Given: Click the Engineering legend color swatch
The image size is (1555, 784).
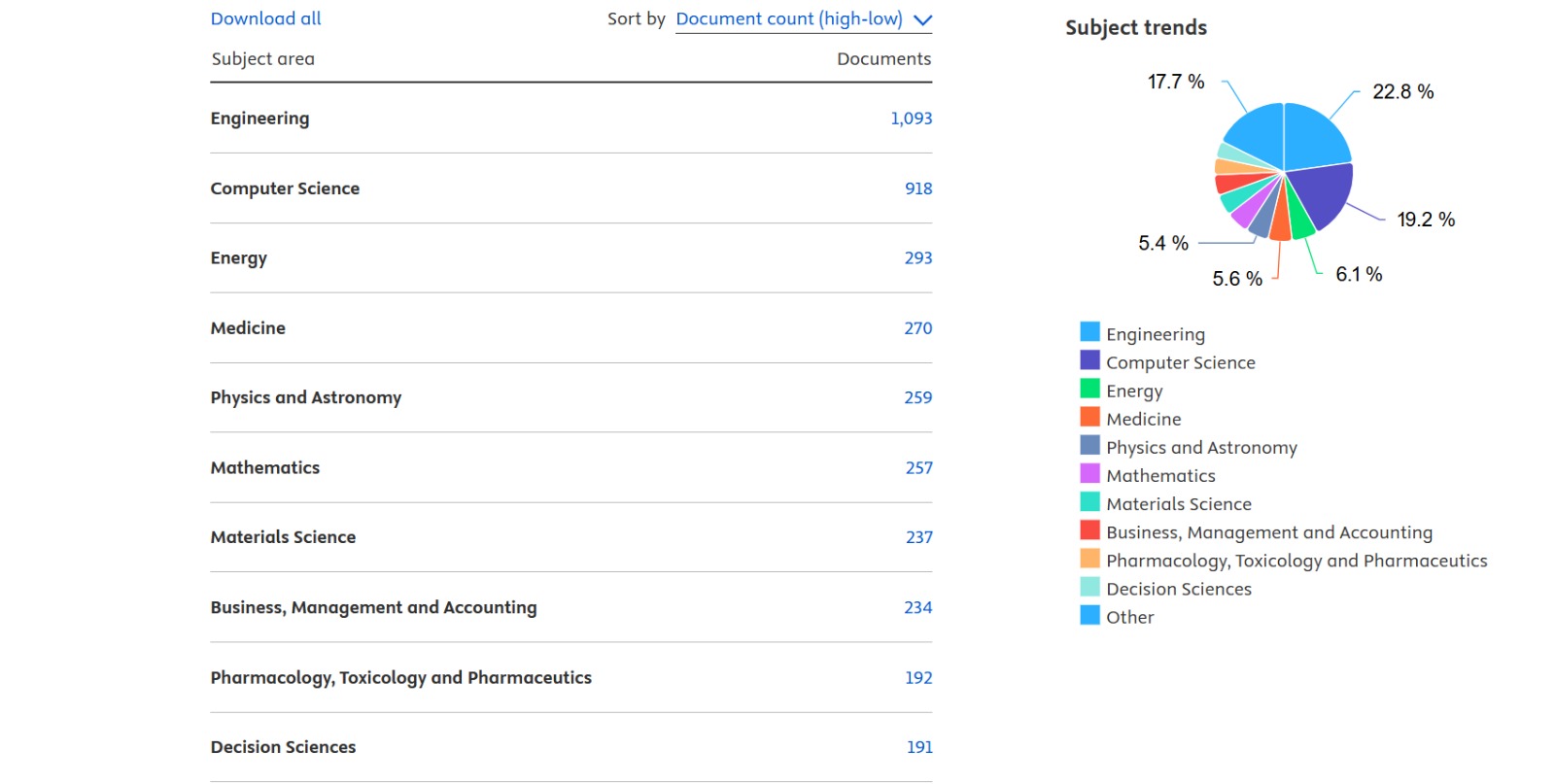Looking at the screenshot, I should click(x=1089, y=332).
